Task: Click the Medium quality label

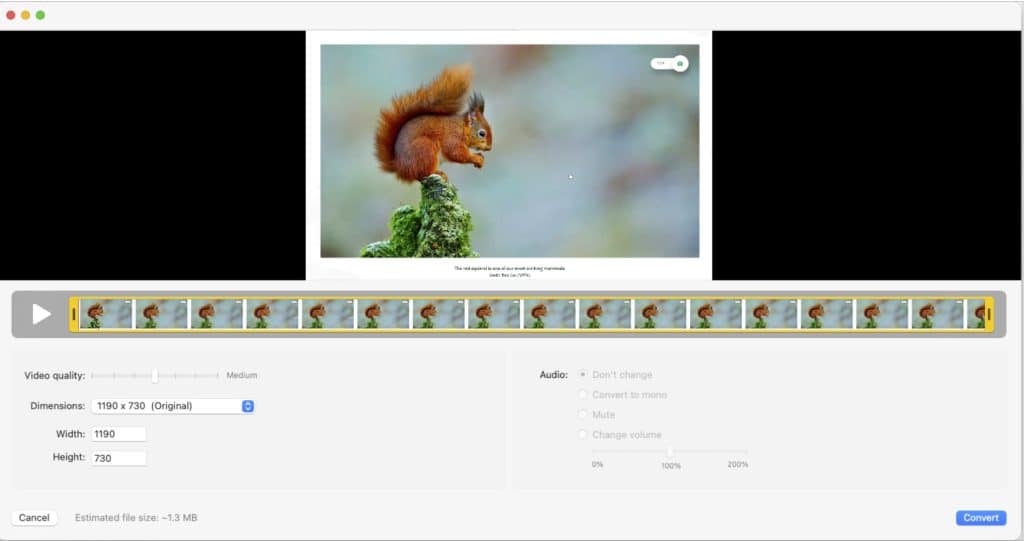Action: (242, 375)
